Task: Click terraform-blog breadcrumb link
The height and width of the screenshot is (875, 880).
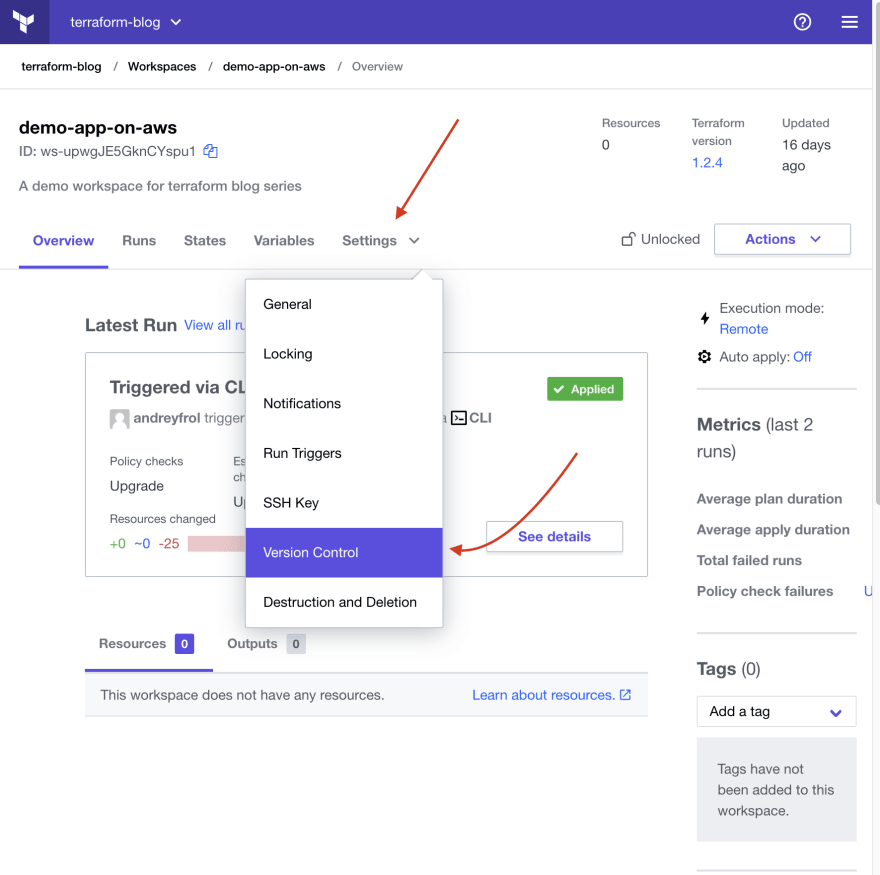Action: pos(61,67)
